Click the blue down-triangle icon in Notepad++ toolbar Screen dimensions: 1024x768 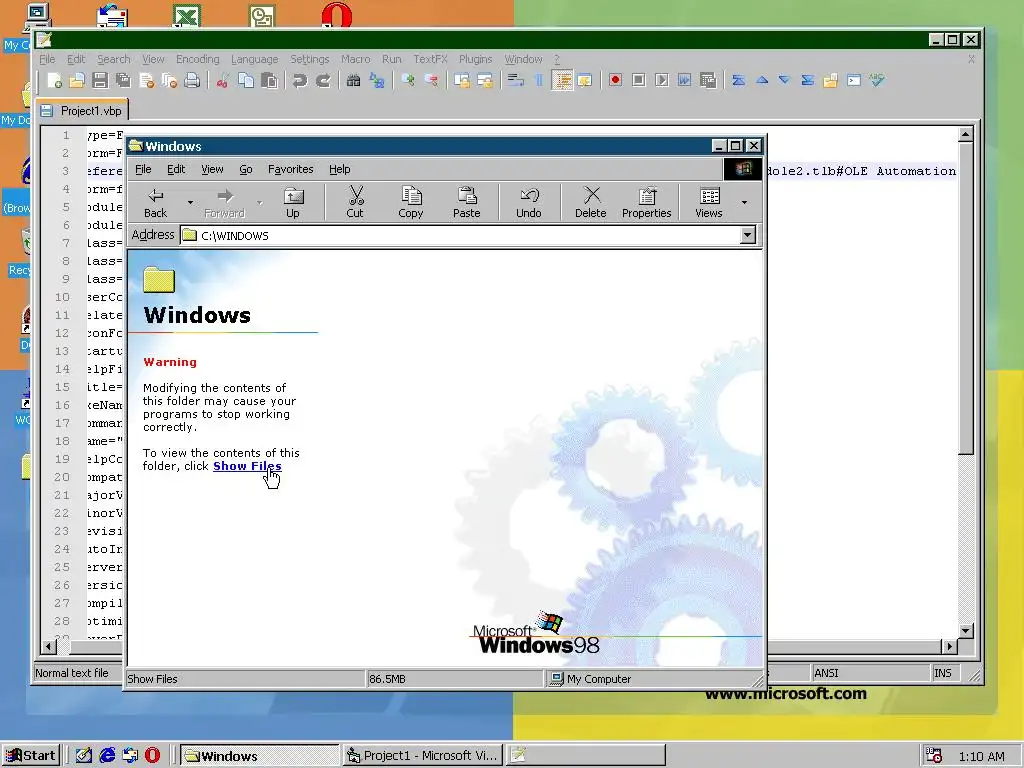click(784, 80)
